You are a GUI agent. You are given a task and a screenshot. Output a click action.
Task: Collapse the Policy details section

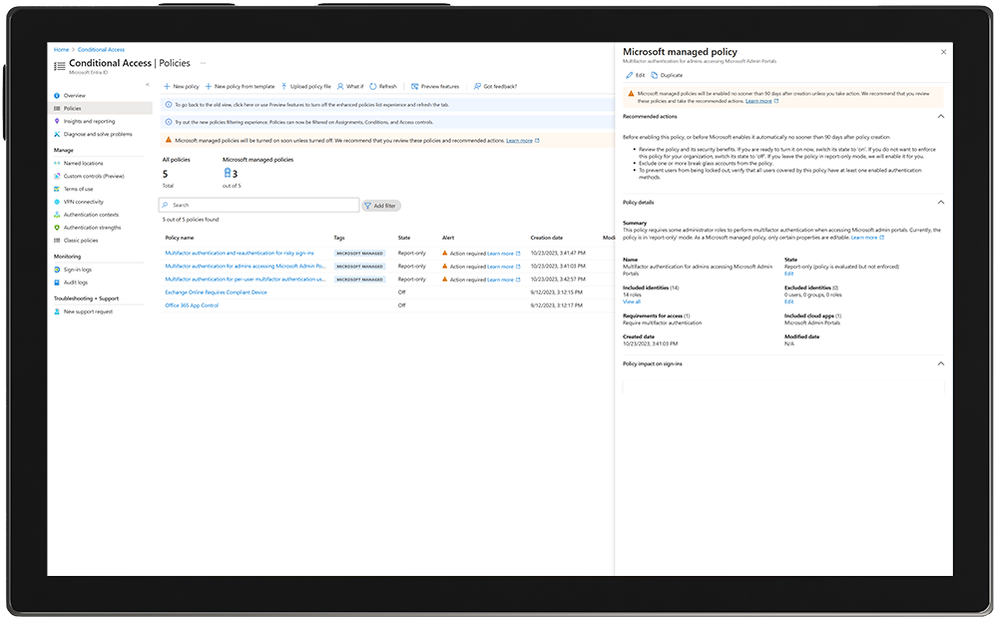point(941,202)
